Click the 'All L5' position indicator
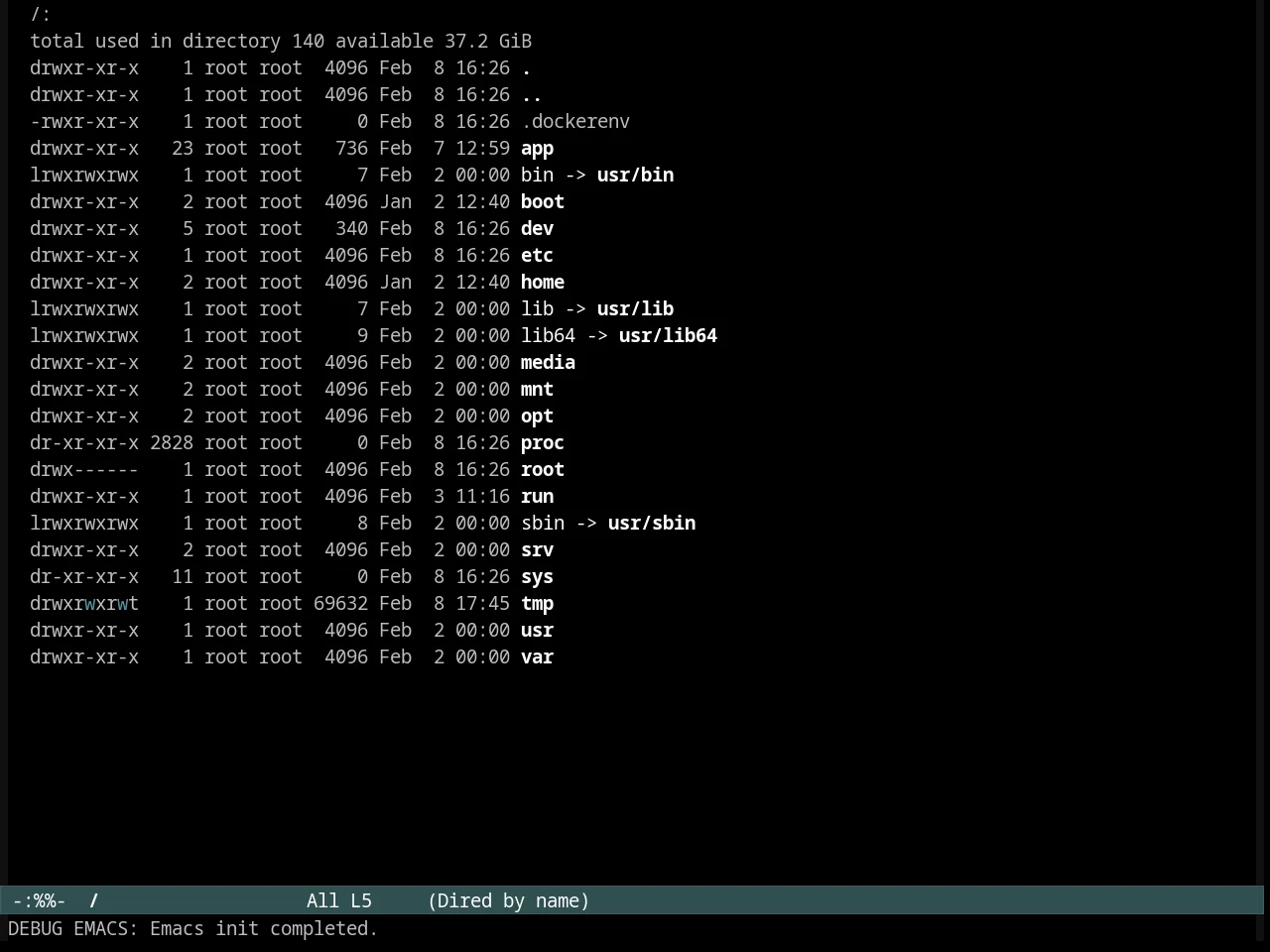 (x=339, y=900)
